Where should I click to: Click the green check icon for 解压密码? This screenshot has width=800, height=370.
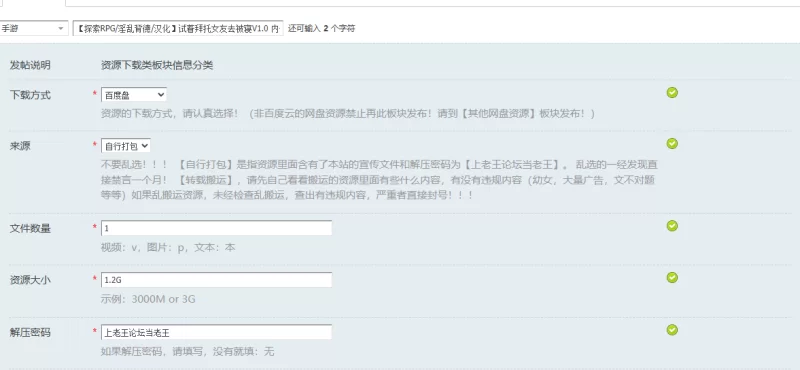click(x=672, y=330)
